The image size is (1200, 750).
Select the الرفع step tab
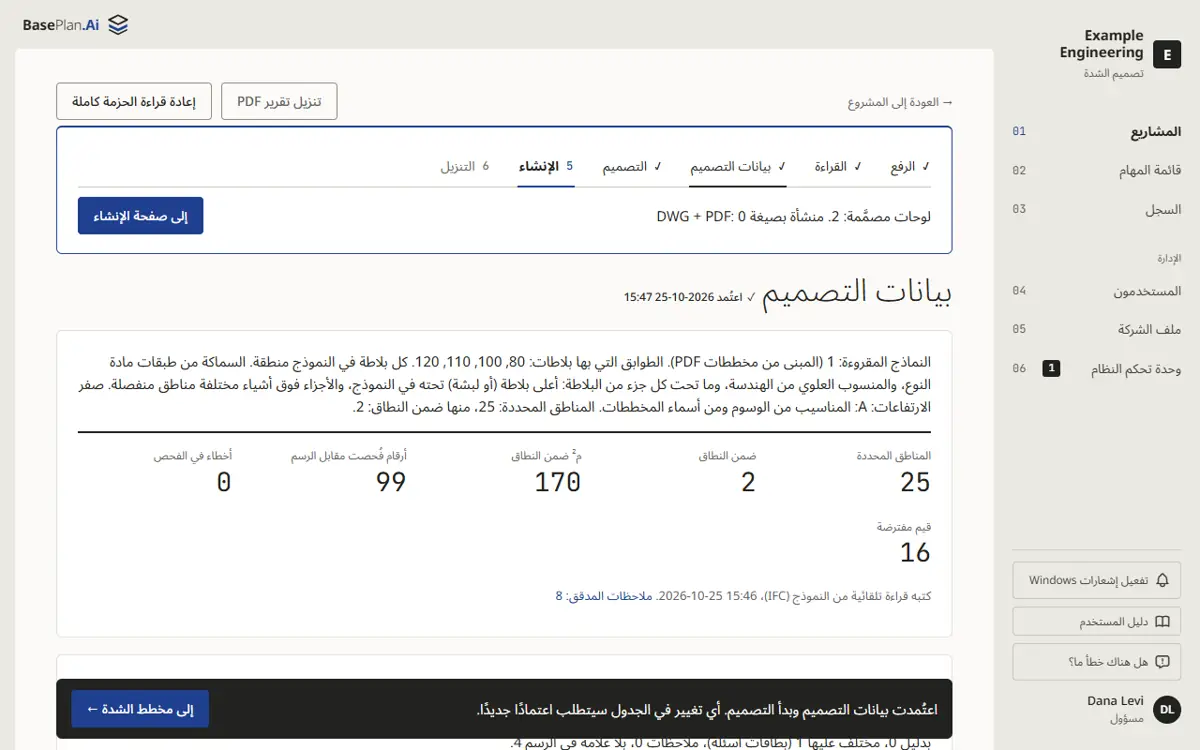click(910, 167)
